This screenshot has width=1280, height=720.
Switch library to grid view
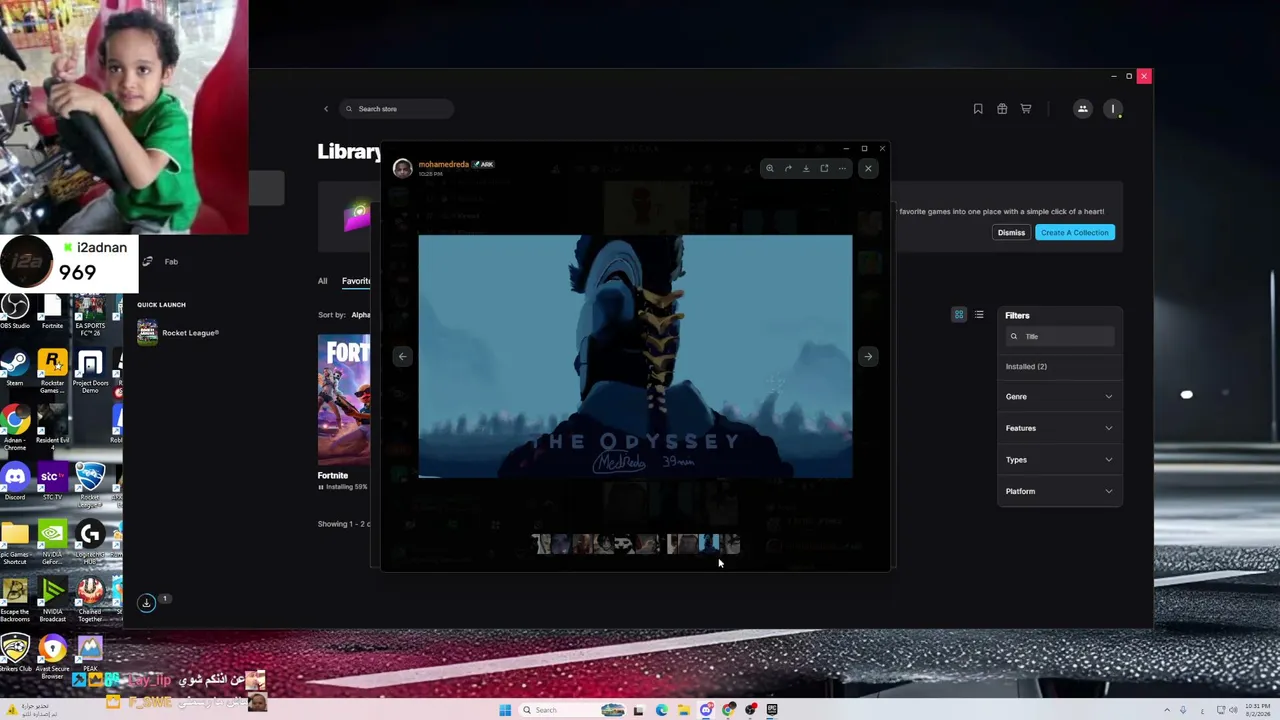[x=959, y=315]
